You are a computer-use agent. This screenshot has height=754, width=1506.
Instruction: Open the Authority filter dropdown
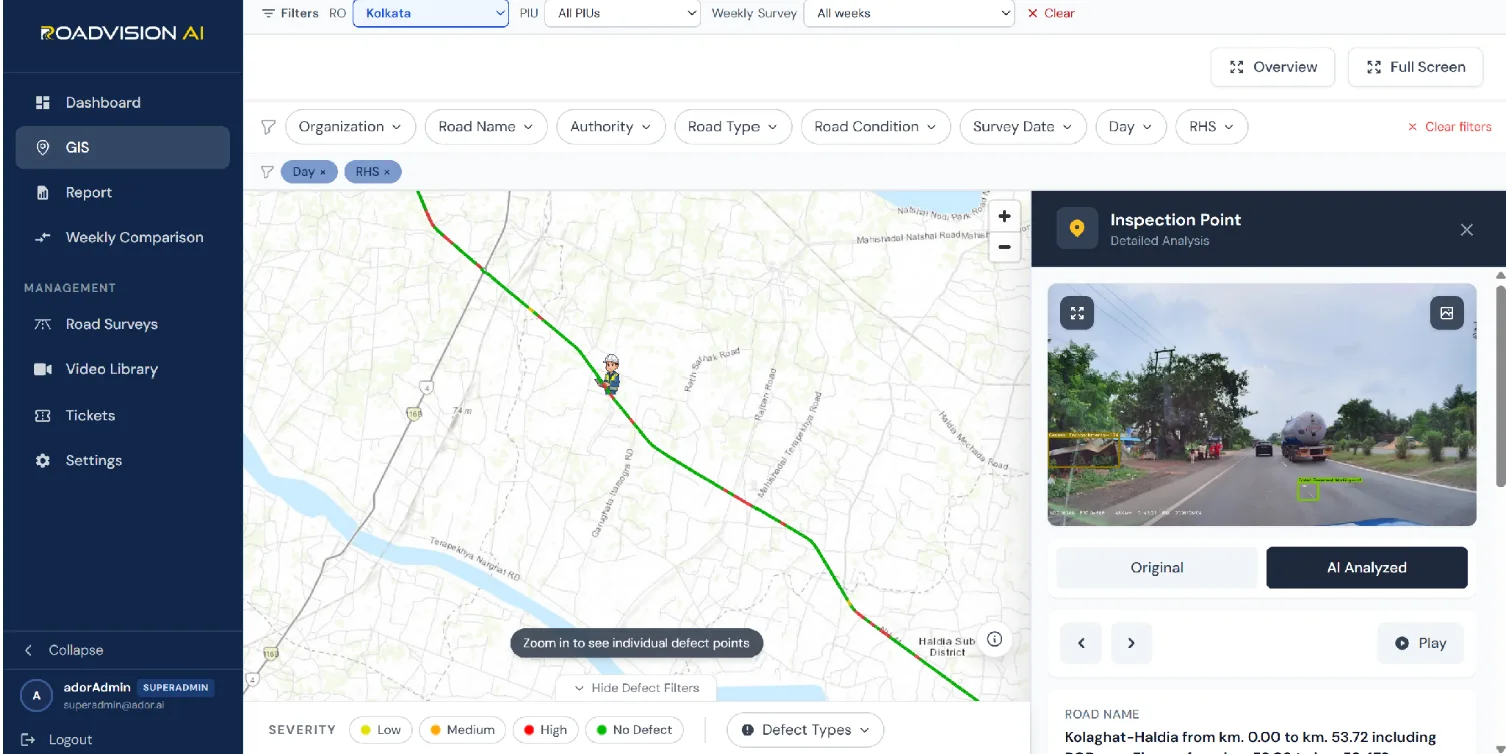tap(611, 127)
